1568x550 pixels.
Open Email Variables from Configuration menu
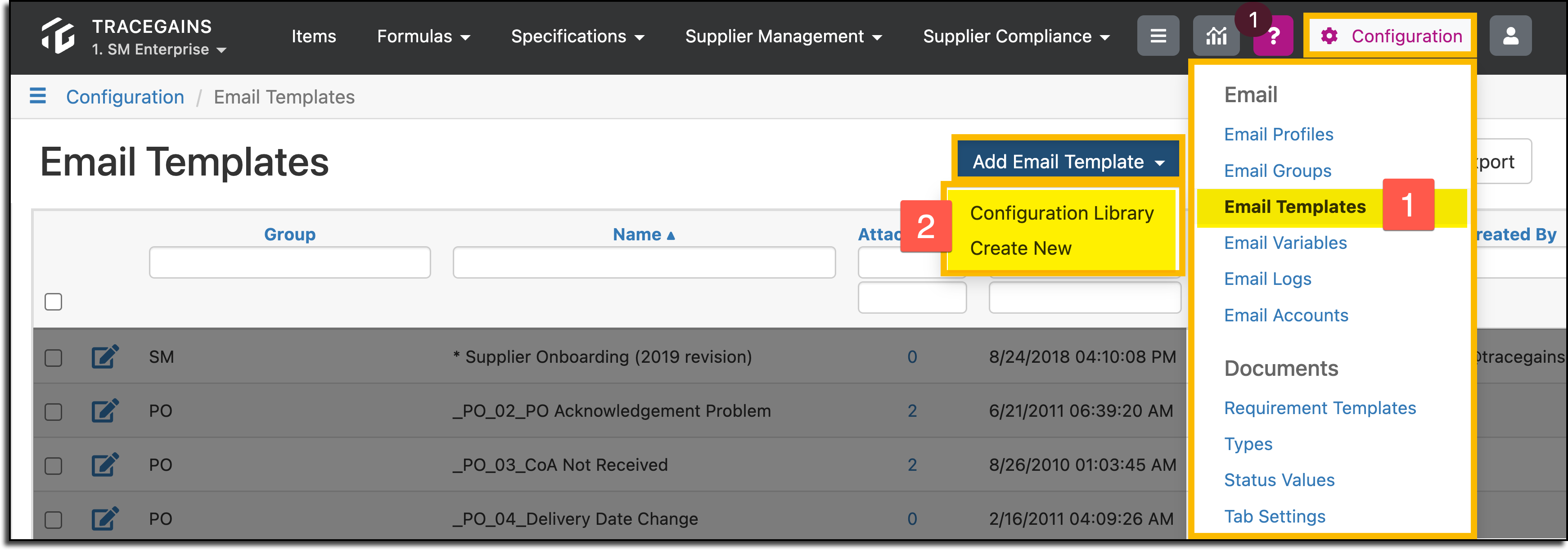[x=1285, y=243]
